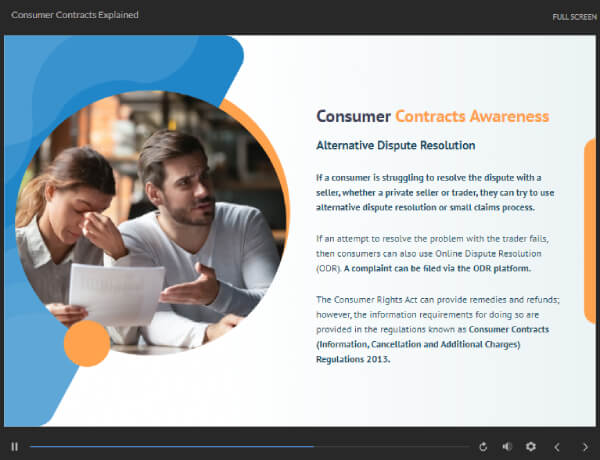The width and height of the screenshot is (600, 460).
Task: Click the Consumer Contracts Awareness heading
Action: [x=433, y=116]
